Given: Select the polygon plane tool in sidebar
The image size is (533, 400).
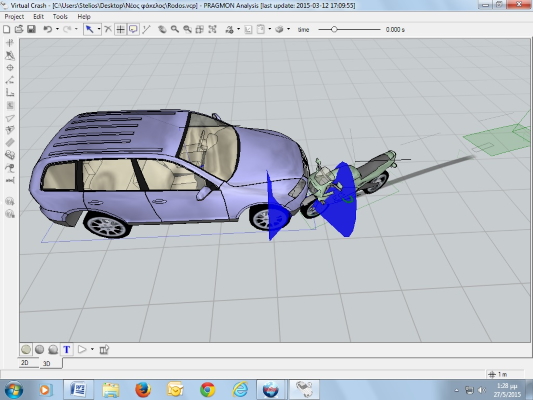Looking at the screenshot, I should coord(10,118).
